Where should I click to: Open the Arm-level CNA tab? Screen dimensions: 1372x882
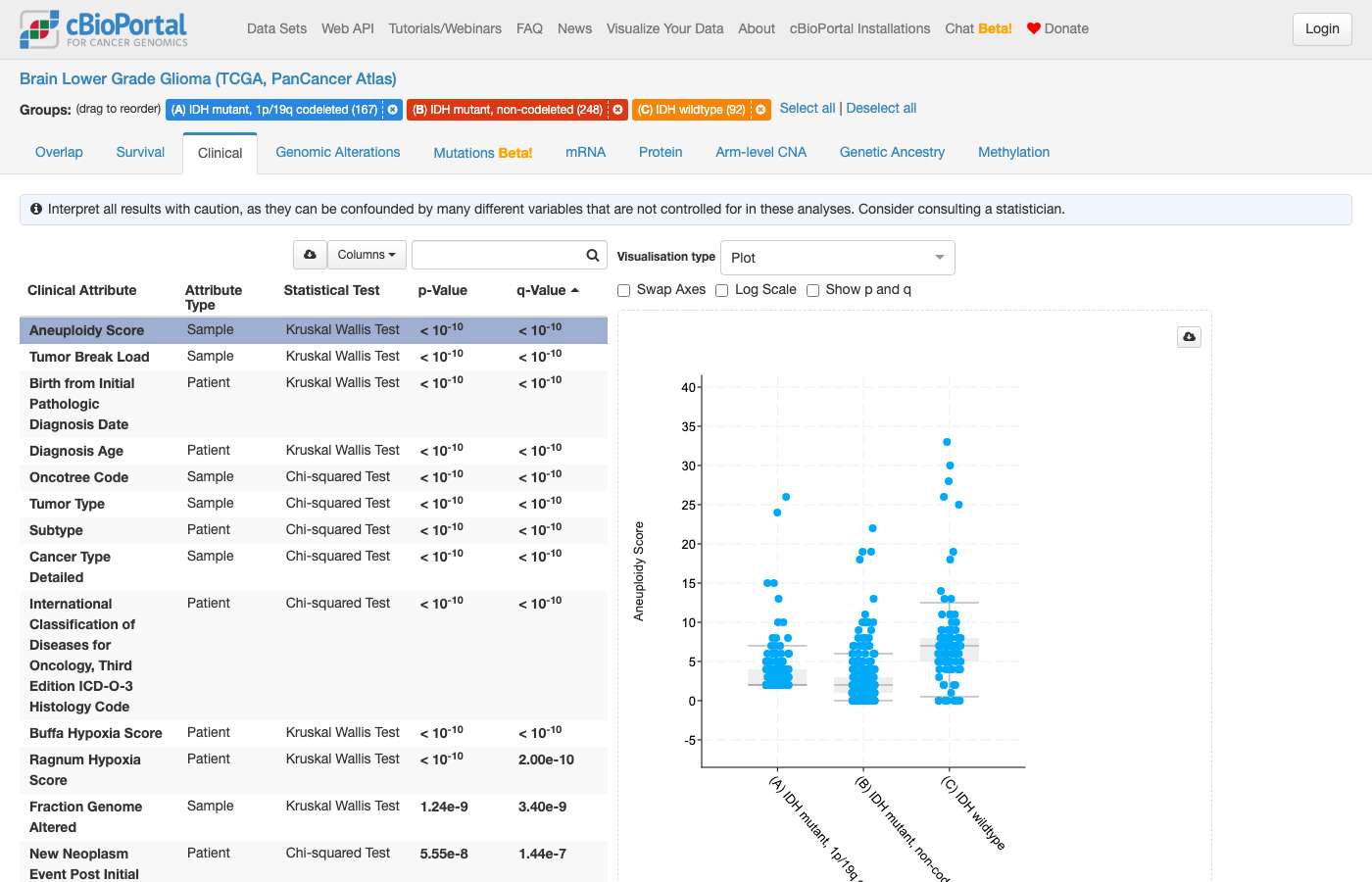pyautogui.click(x=761, y=152)
